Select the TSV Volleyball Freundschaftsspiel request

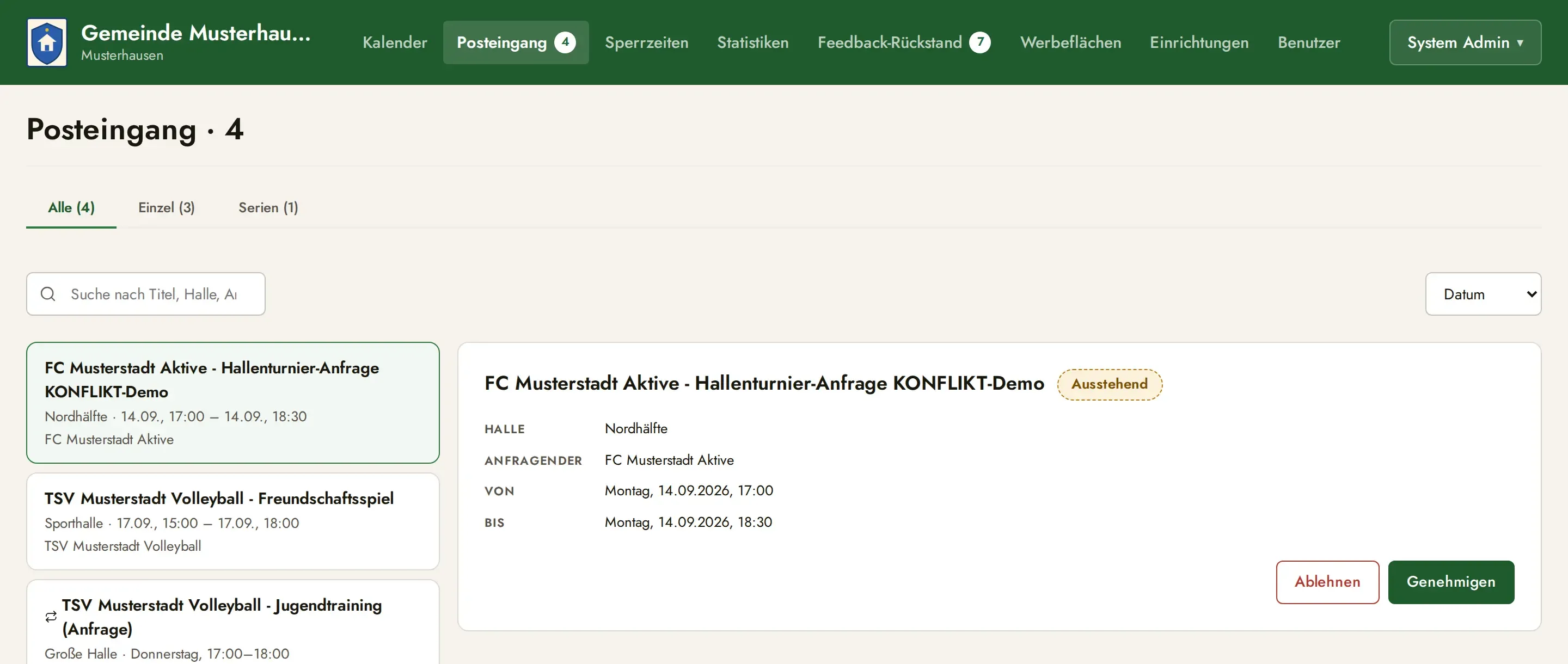click(232, 521)
